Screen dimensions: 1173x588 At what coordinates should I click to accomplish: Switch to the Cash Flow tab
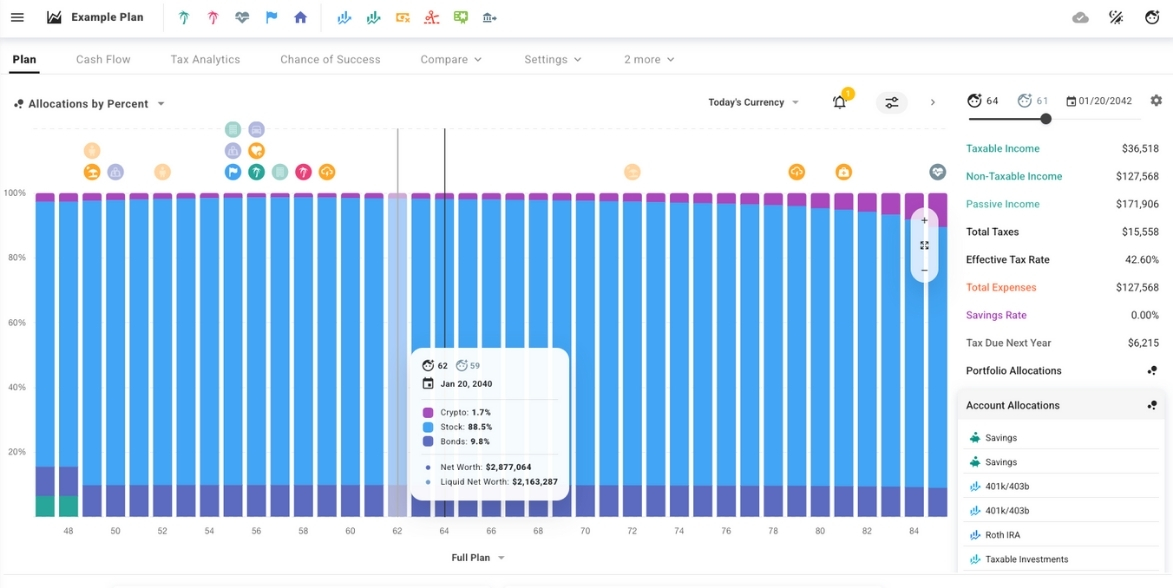103,59
